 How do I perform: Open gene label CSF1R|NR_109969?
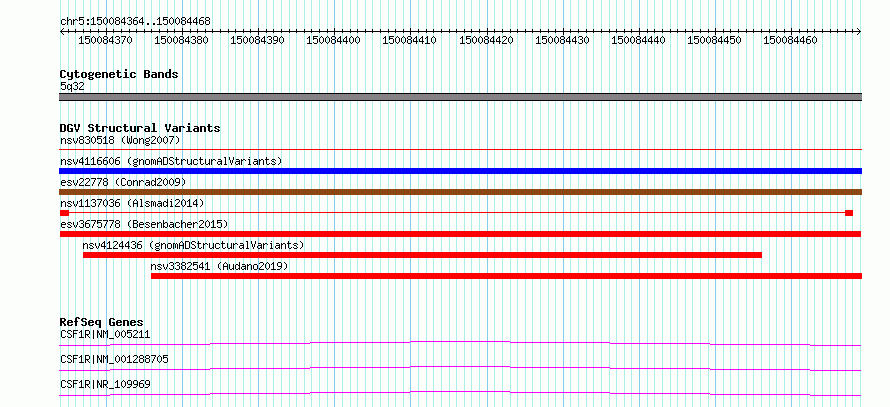(x=105, y=384)
